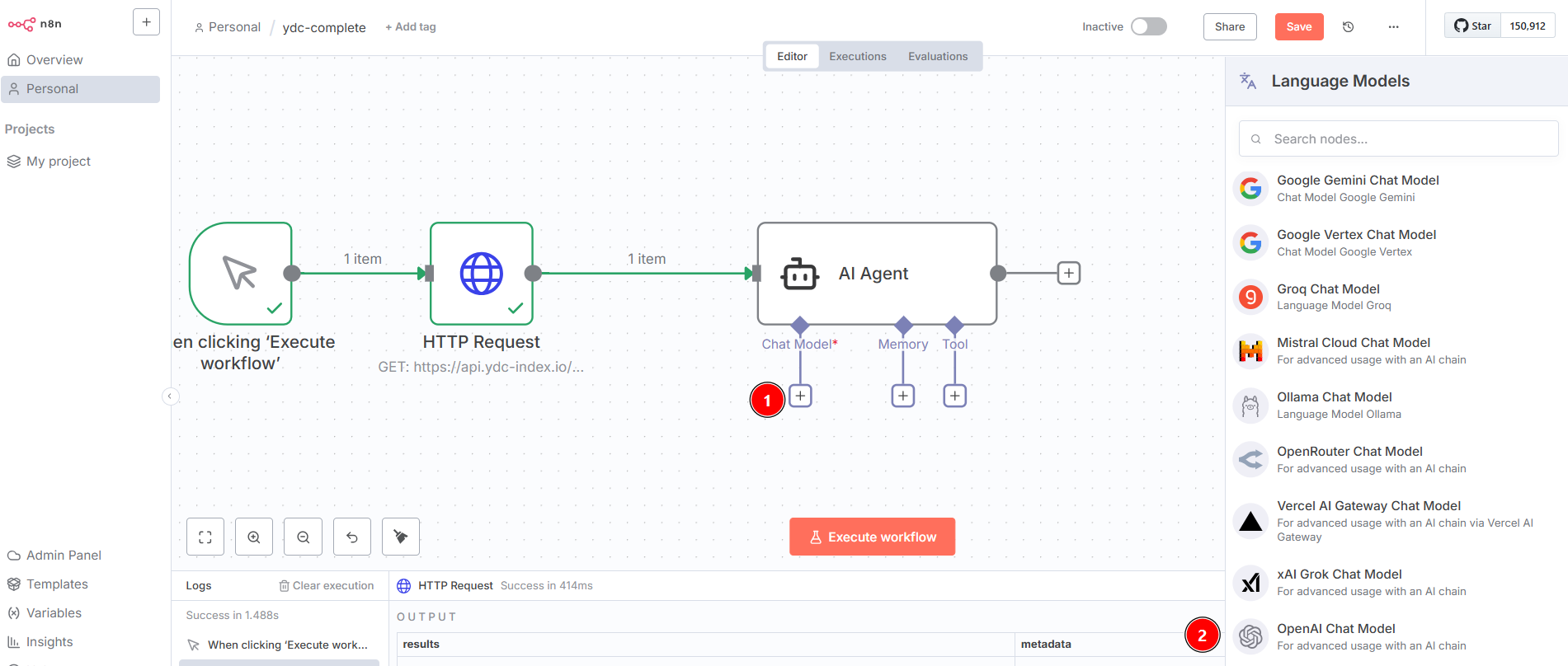Choose Ollama Chat Model
This screenshot has height=666, width=1568.
click(1396, 406)
